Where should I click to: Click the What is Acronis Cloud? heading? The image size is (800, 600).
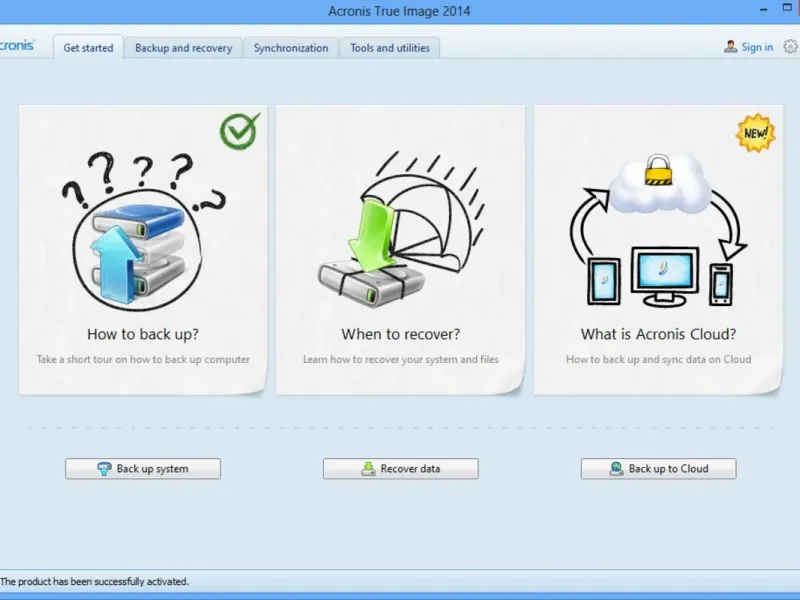[x=658, y=334]
